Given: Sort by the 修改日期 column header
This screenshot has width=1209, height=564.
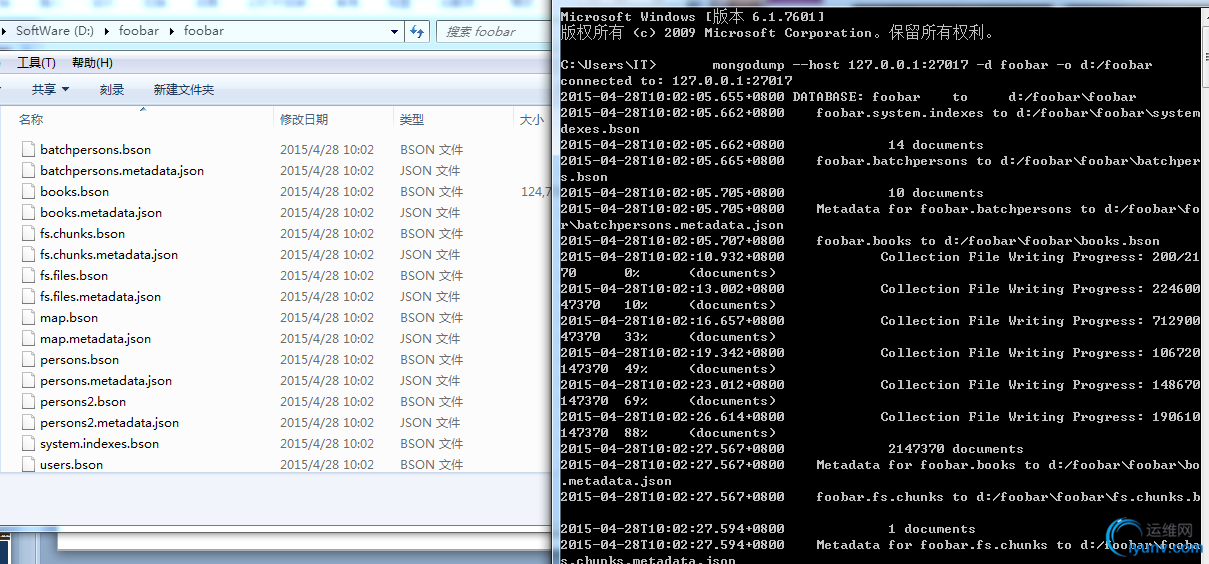Looking at the screenshot, I should coord(304,119).
